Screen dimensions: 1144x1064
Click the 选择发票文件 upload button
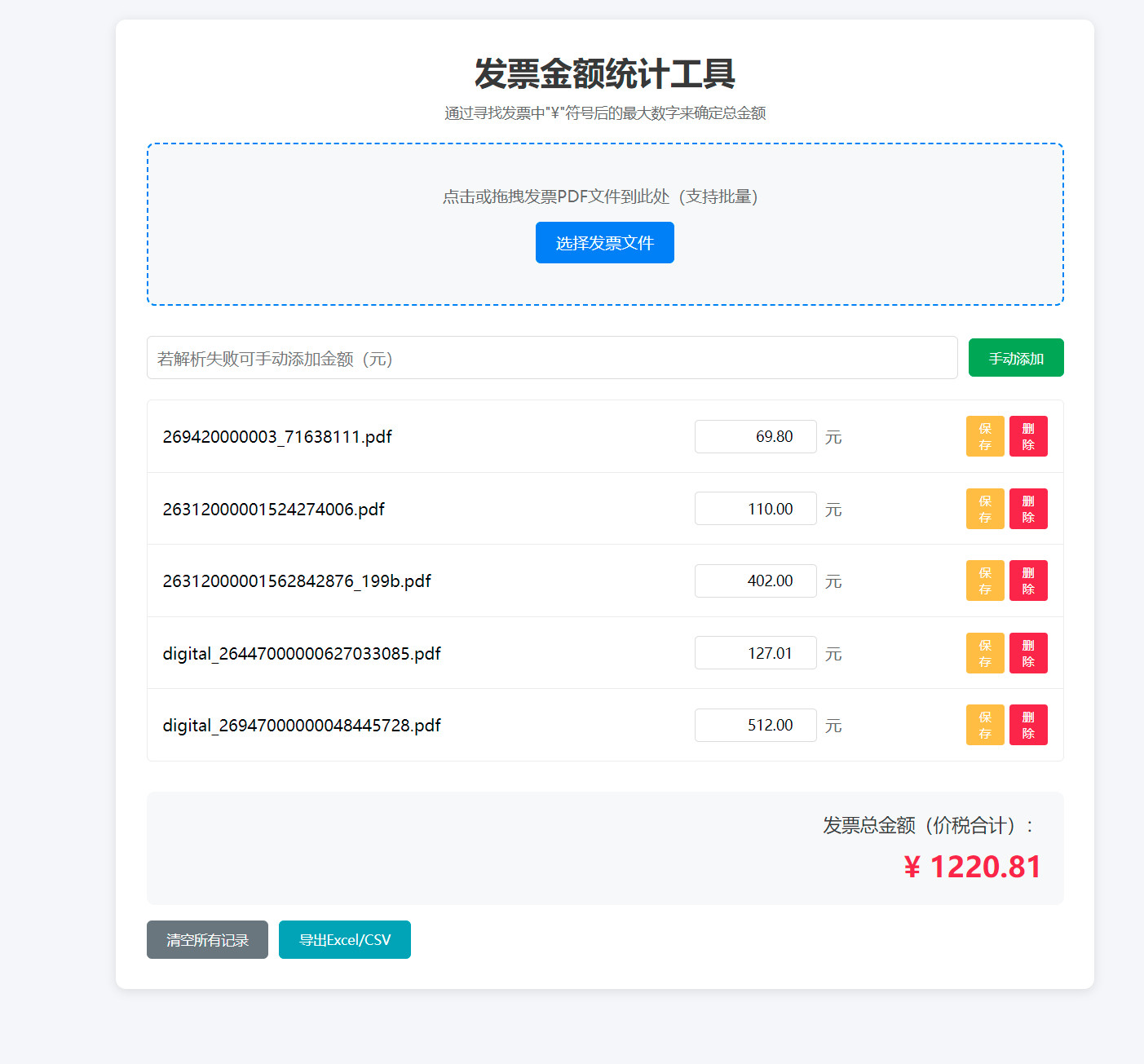[604, 242]
